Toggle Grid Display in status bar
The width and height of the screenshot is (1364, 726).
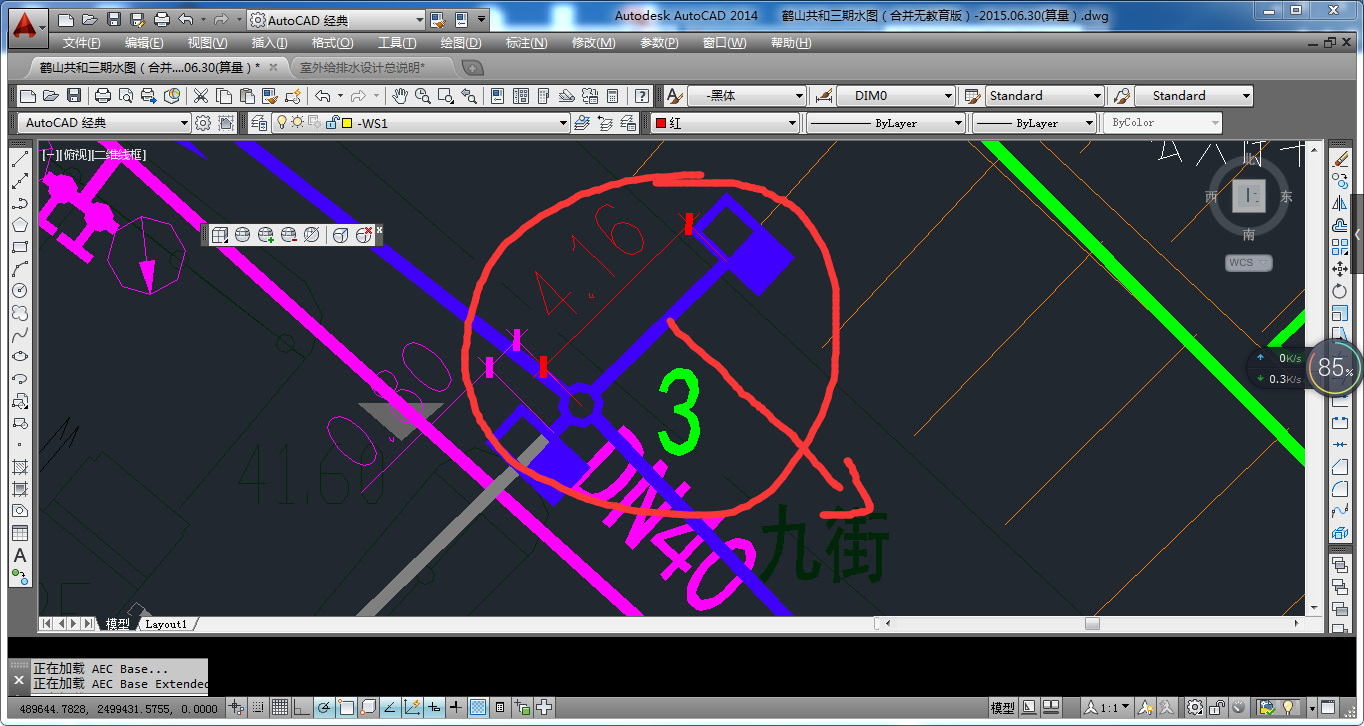click(281, 707)
